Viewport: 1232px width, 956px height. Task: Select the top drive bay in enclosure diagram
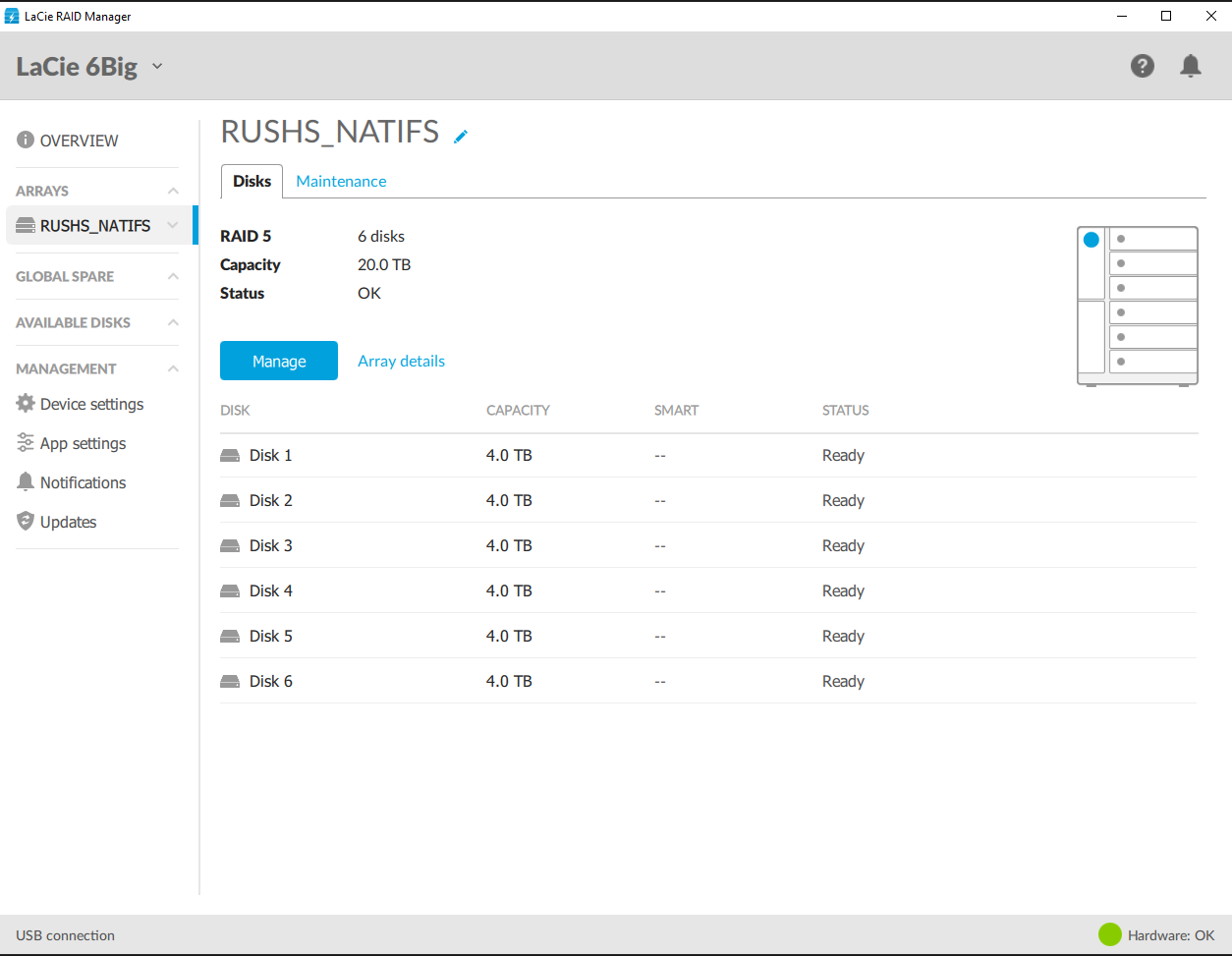tap(1153, 239)
